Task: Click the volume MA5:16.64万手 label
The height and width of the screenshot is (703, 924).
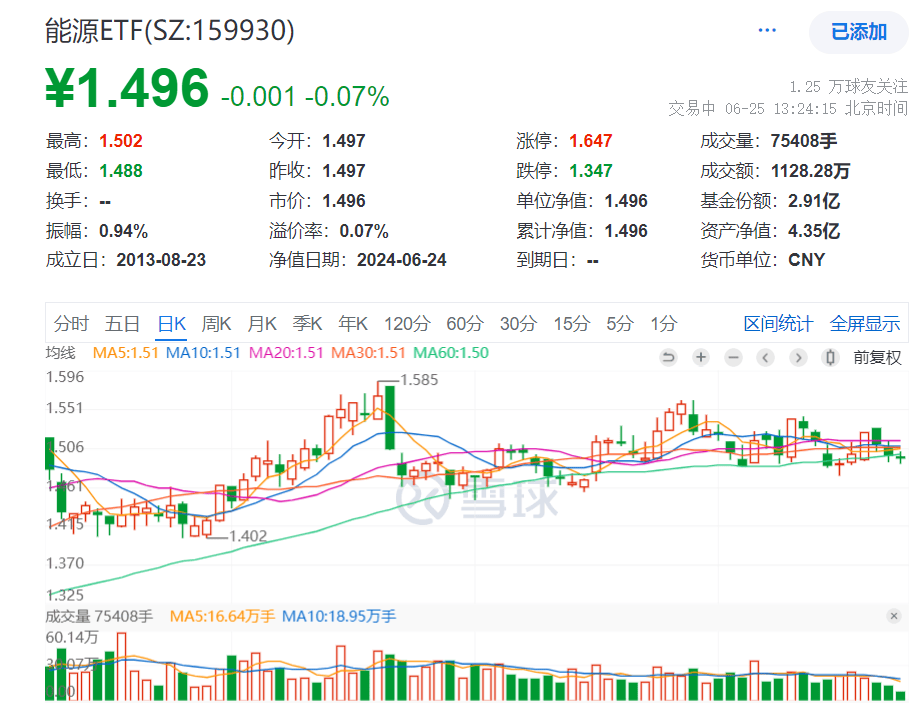Action: 222,616
